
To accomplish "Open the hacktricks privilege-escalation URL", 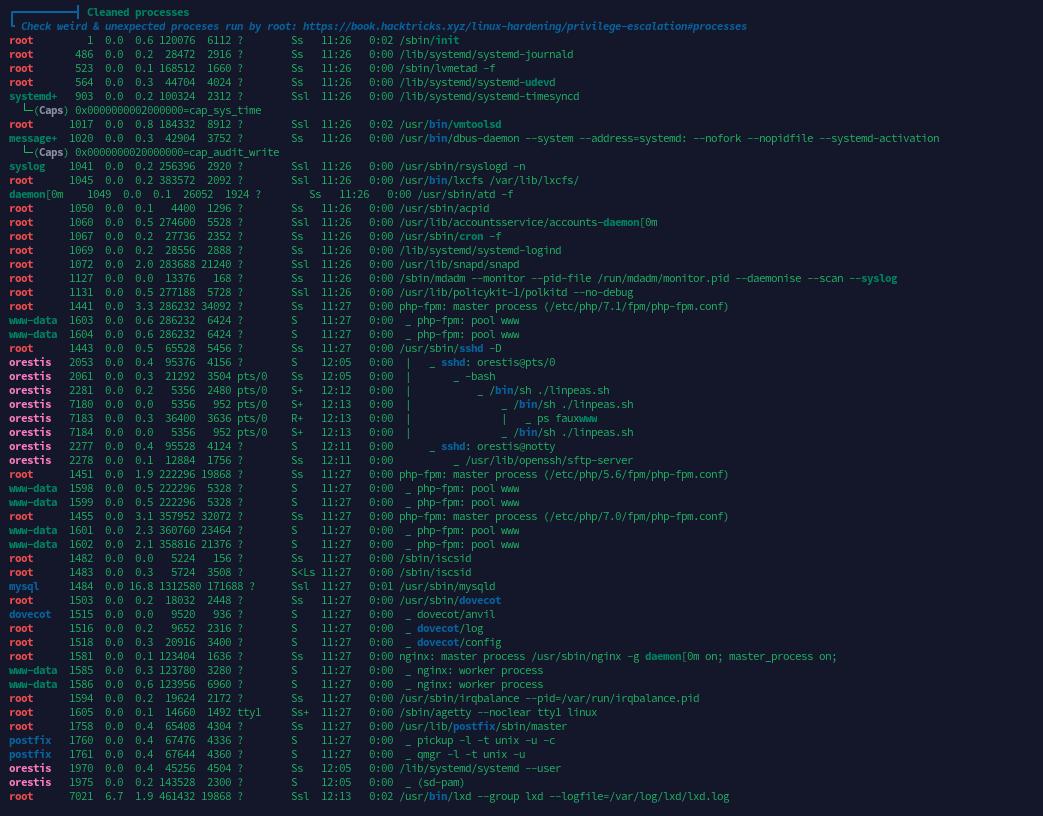I will pyautogui.click(x=524, y=27).
